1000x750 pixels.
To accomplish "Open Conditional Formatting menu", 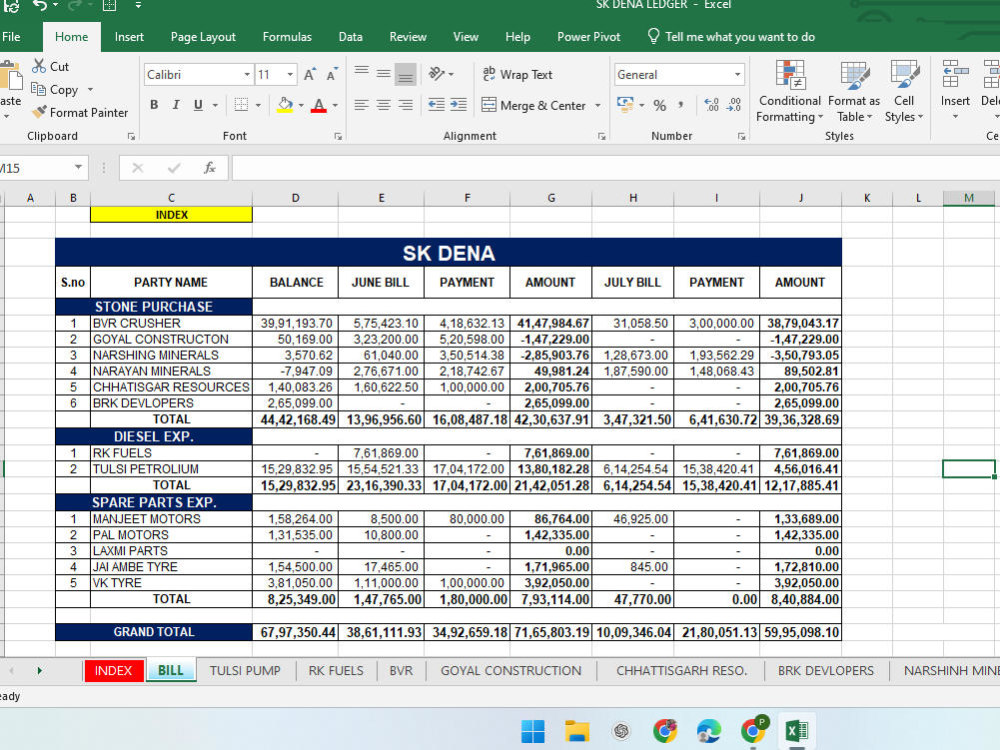I will [x=790, y=91].
